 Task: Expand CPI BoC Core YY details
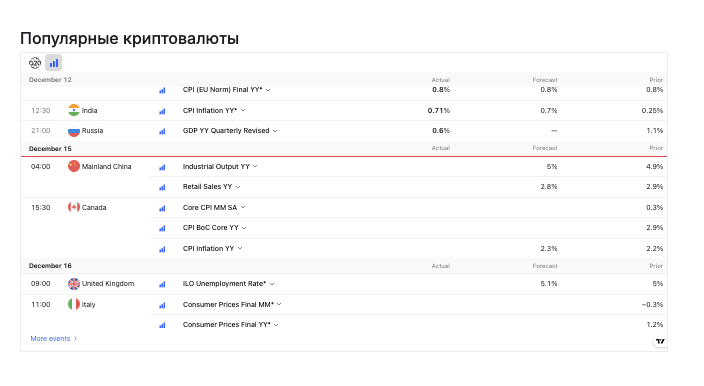coord(244,228)
